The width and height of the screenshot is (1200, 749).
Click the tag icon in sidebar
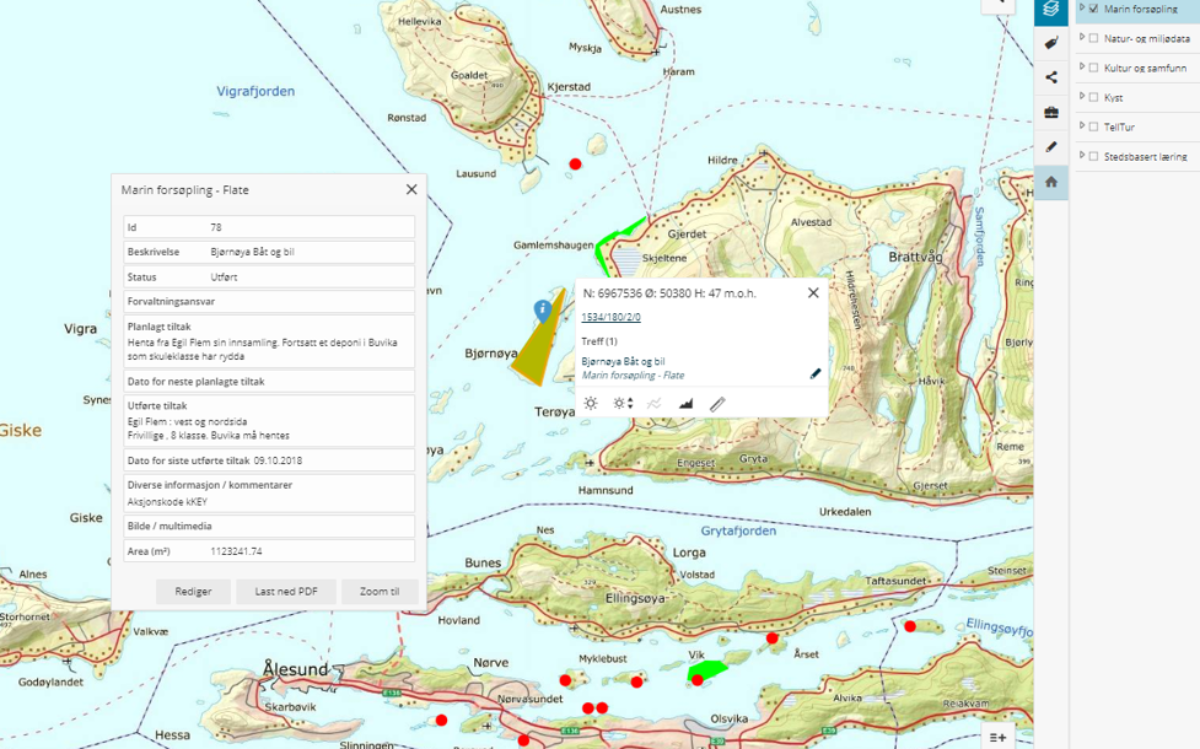(1050, 43)
